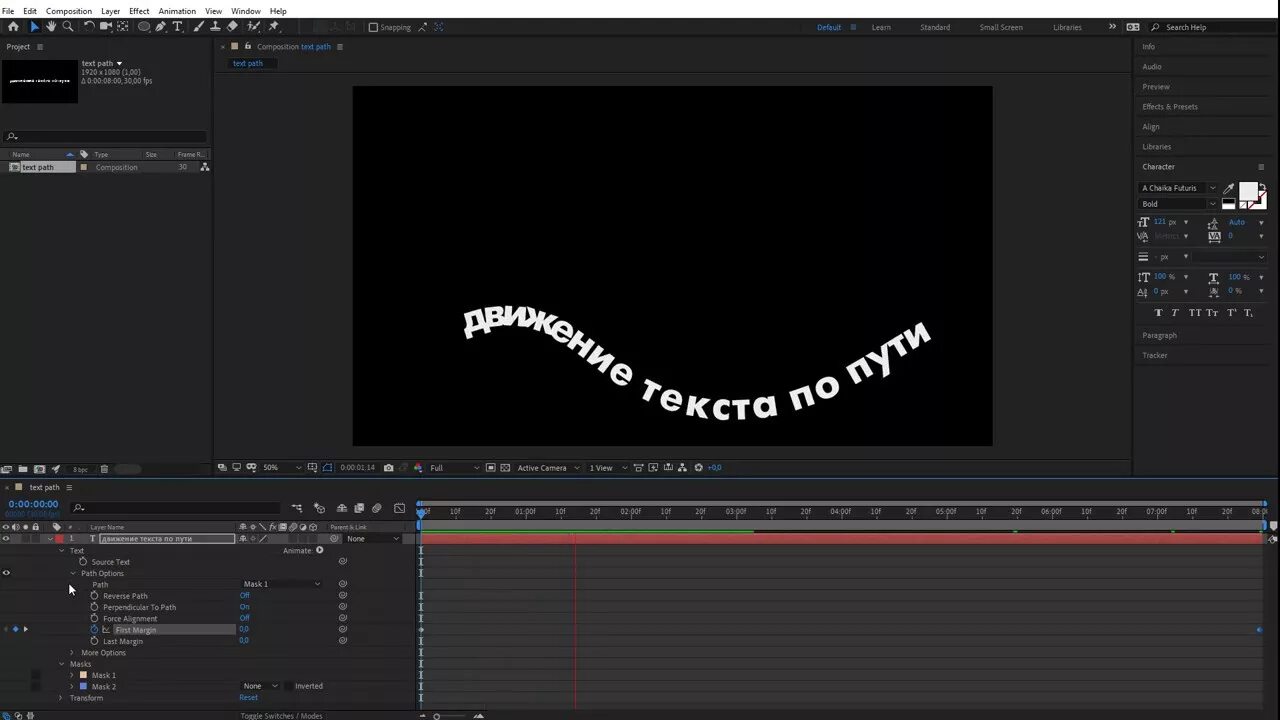Expand More Options group

71,653
